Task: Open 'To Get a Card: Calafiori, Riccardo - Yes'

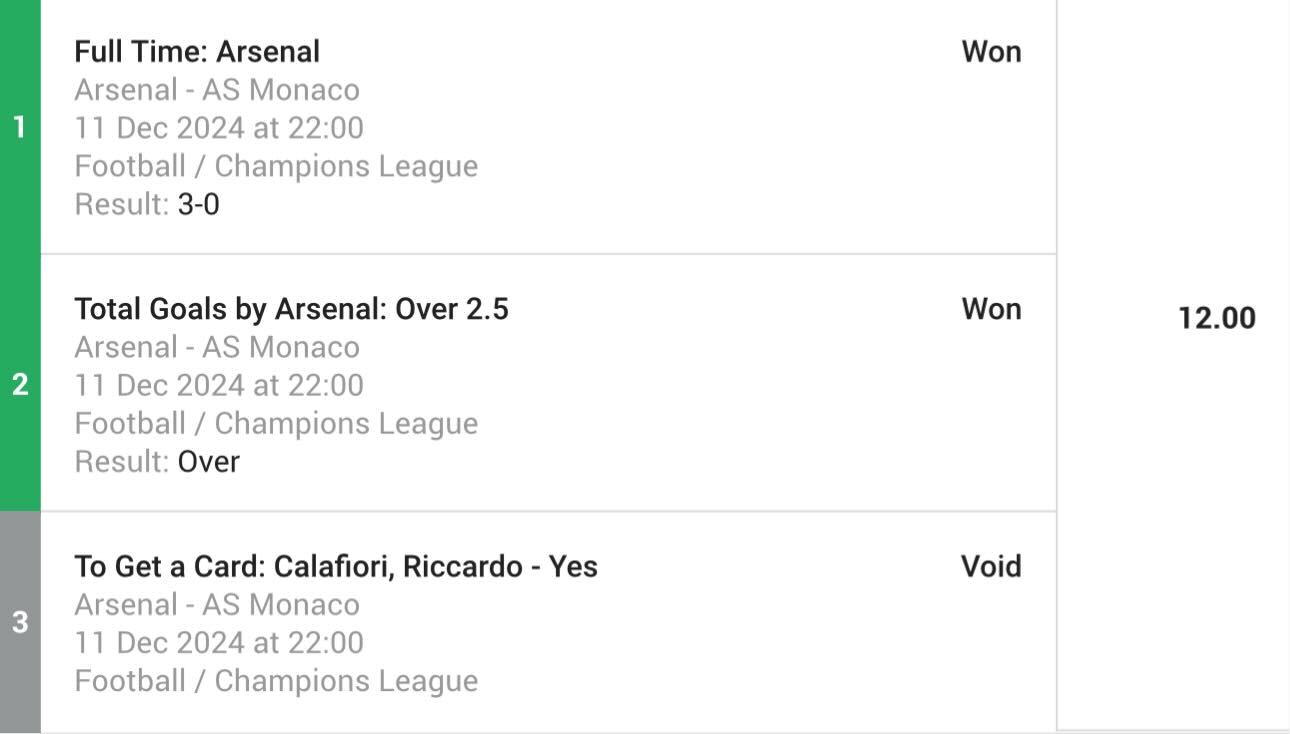Action: tap(336, 566)
